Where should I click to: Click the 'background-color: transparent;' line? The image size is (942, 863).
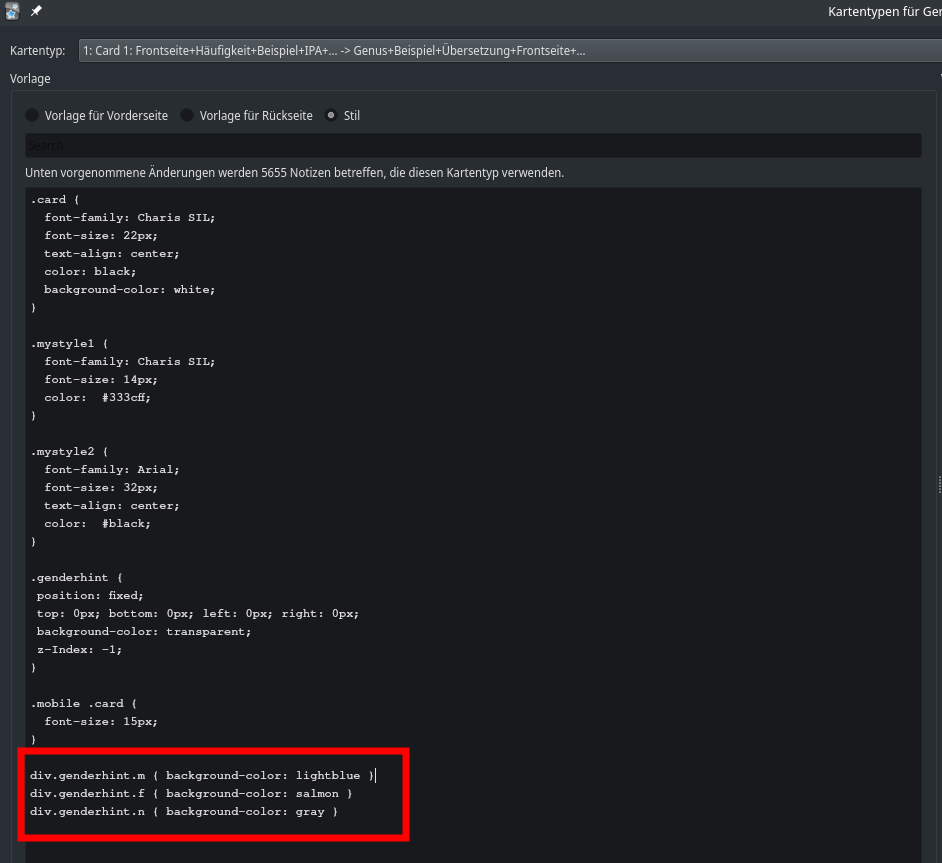pyautogui.click(x=144, y=632)
